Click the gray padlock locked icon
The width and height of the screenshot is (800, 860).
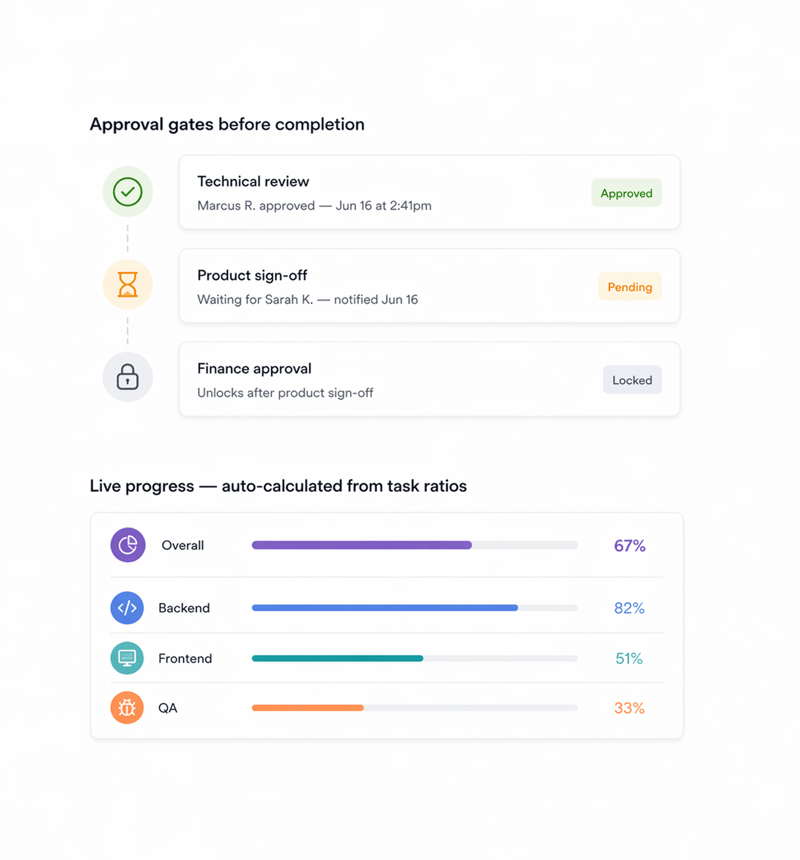pyautogui.click(x=128, y=378)
